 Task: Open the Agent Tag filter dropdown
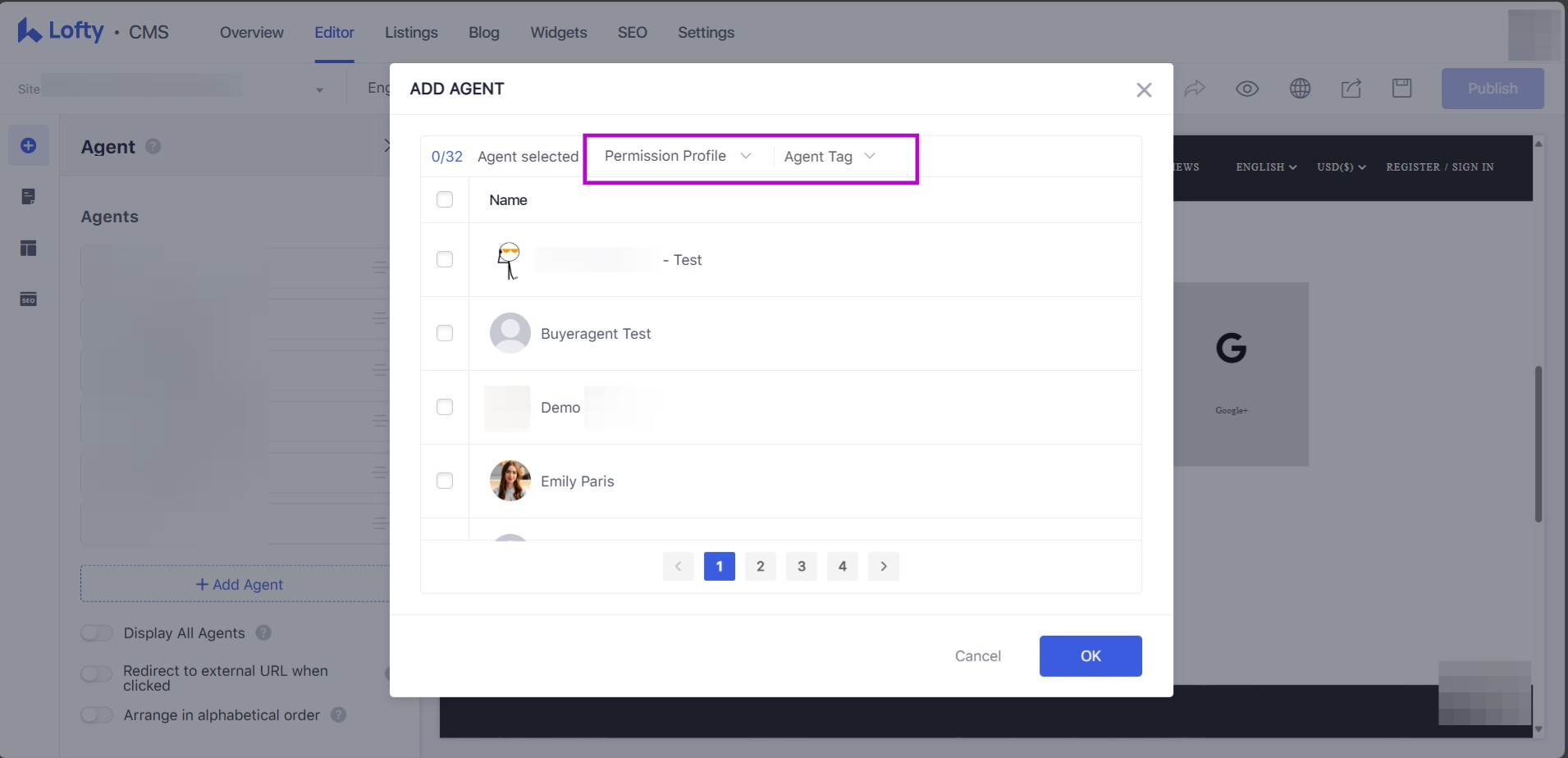pos(830,157)
